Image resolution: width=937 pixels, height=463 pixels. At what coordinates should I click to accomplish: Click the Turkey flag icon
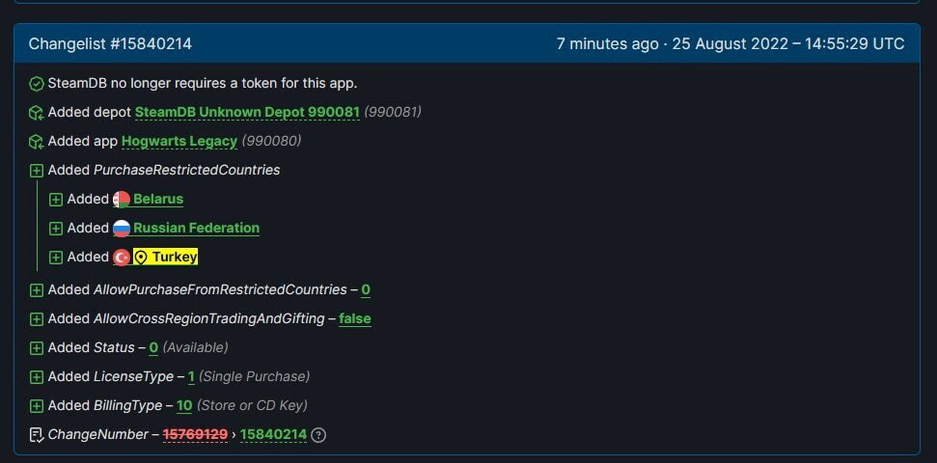tap(121, 257)
